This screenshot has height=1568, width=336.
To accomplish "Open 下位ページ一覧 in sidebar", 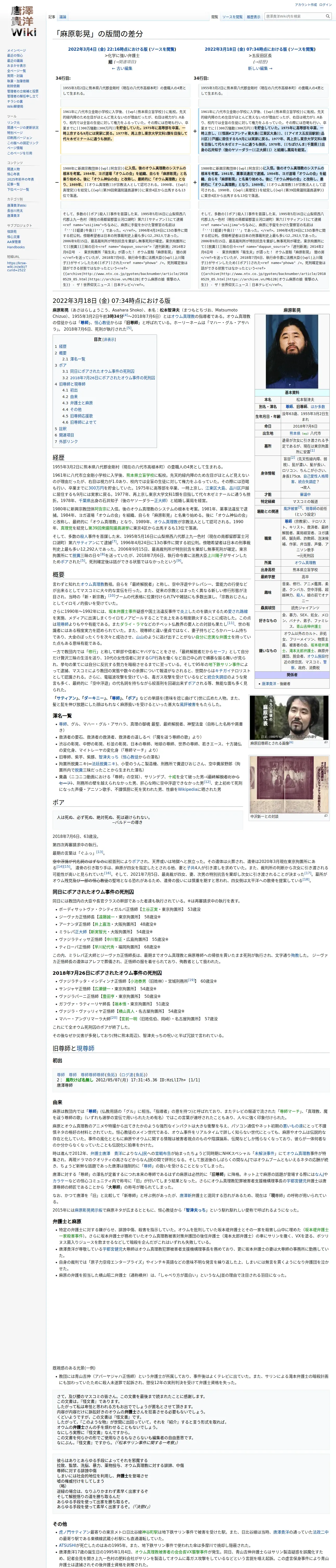I will 18,189.
